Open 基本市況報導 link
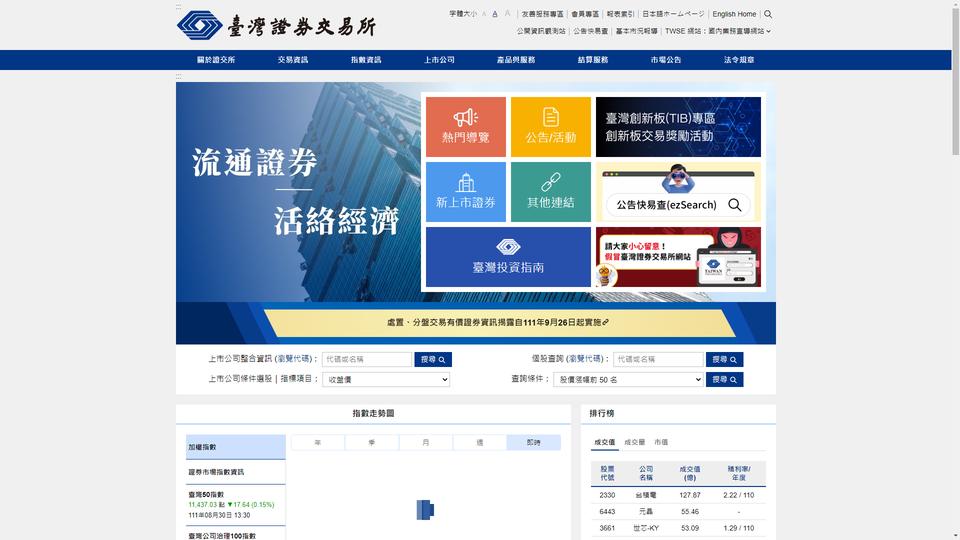 636,31
